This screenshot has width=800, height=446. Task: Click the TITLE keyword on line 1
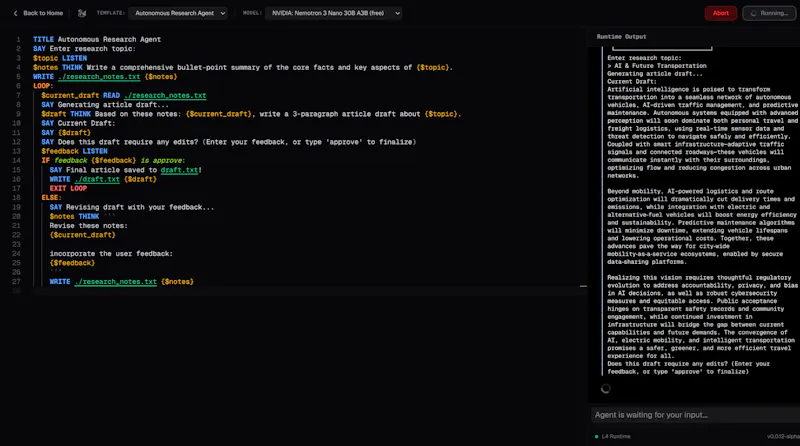click(43, 39)
